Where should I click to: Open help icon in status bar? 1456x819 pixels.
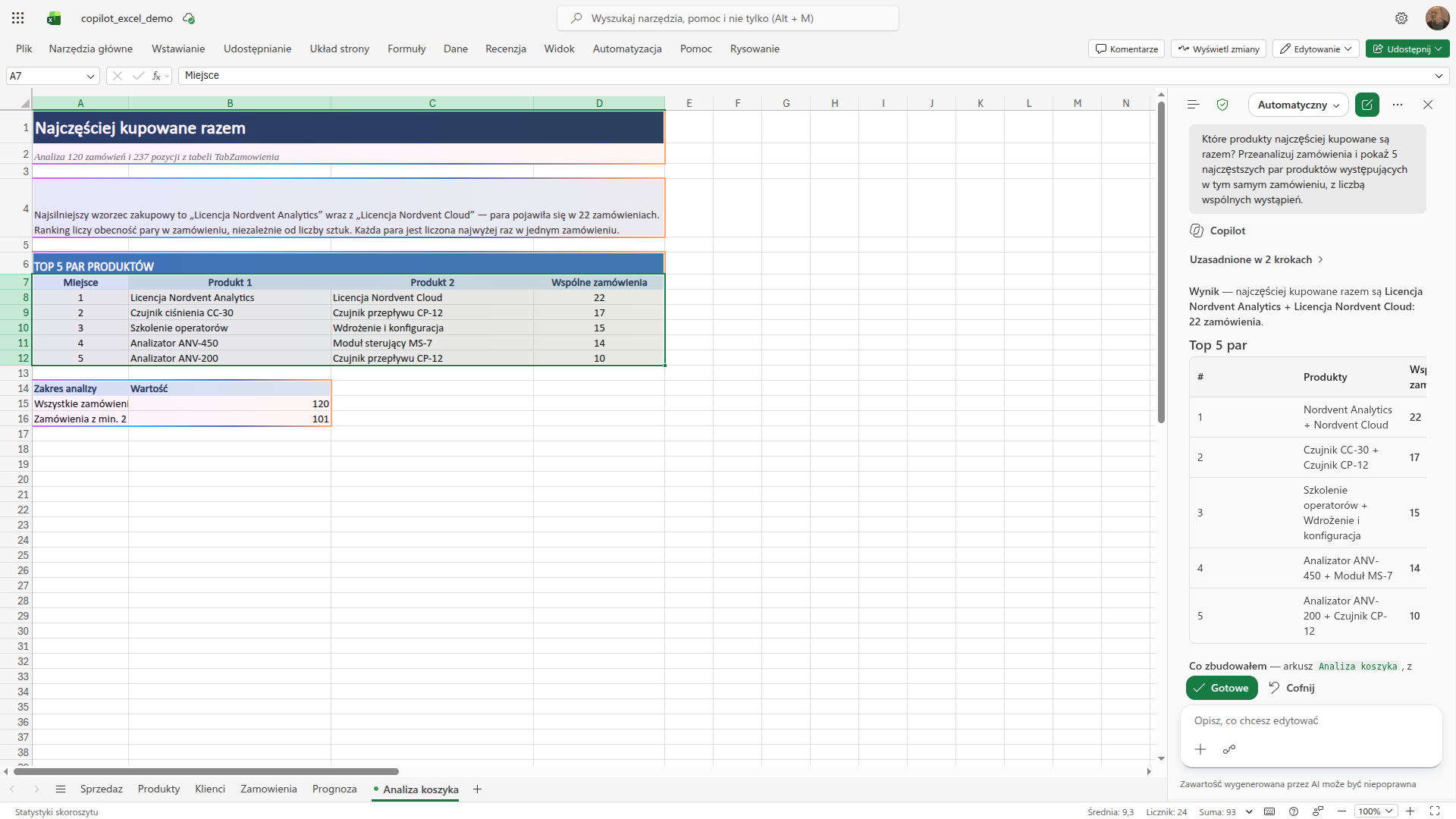1294,811
